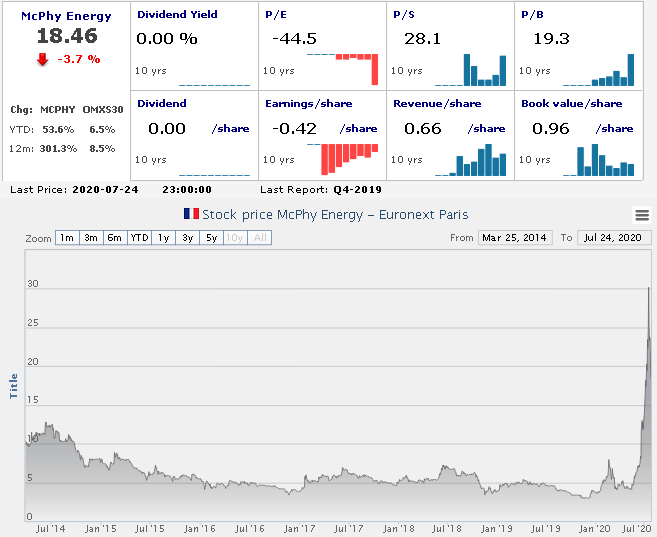Open the McPhy Energy company title link

66,16
